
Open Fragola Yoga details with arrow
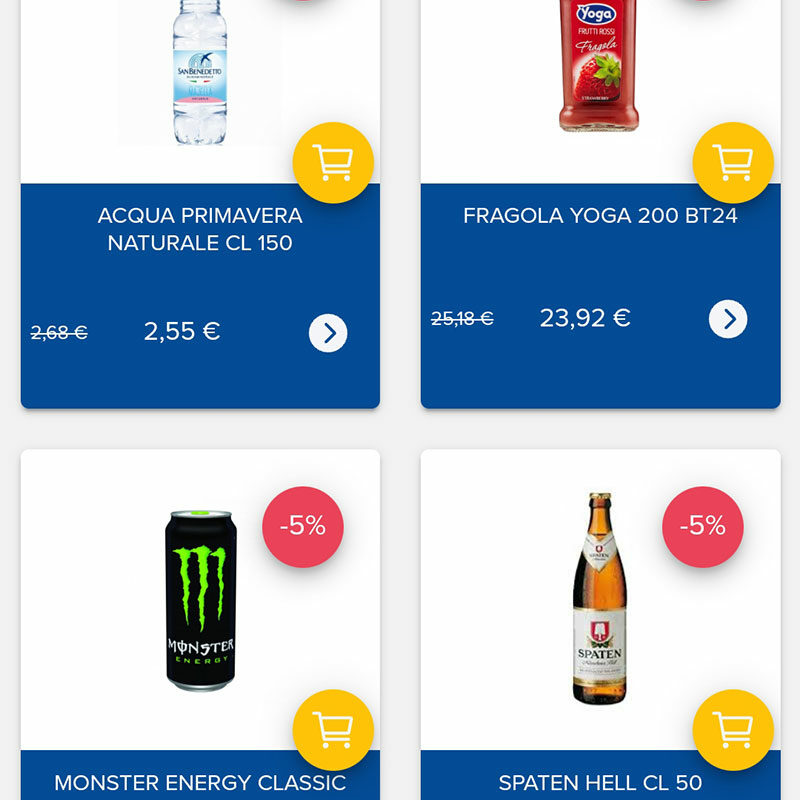[x=728, y=319]
